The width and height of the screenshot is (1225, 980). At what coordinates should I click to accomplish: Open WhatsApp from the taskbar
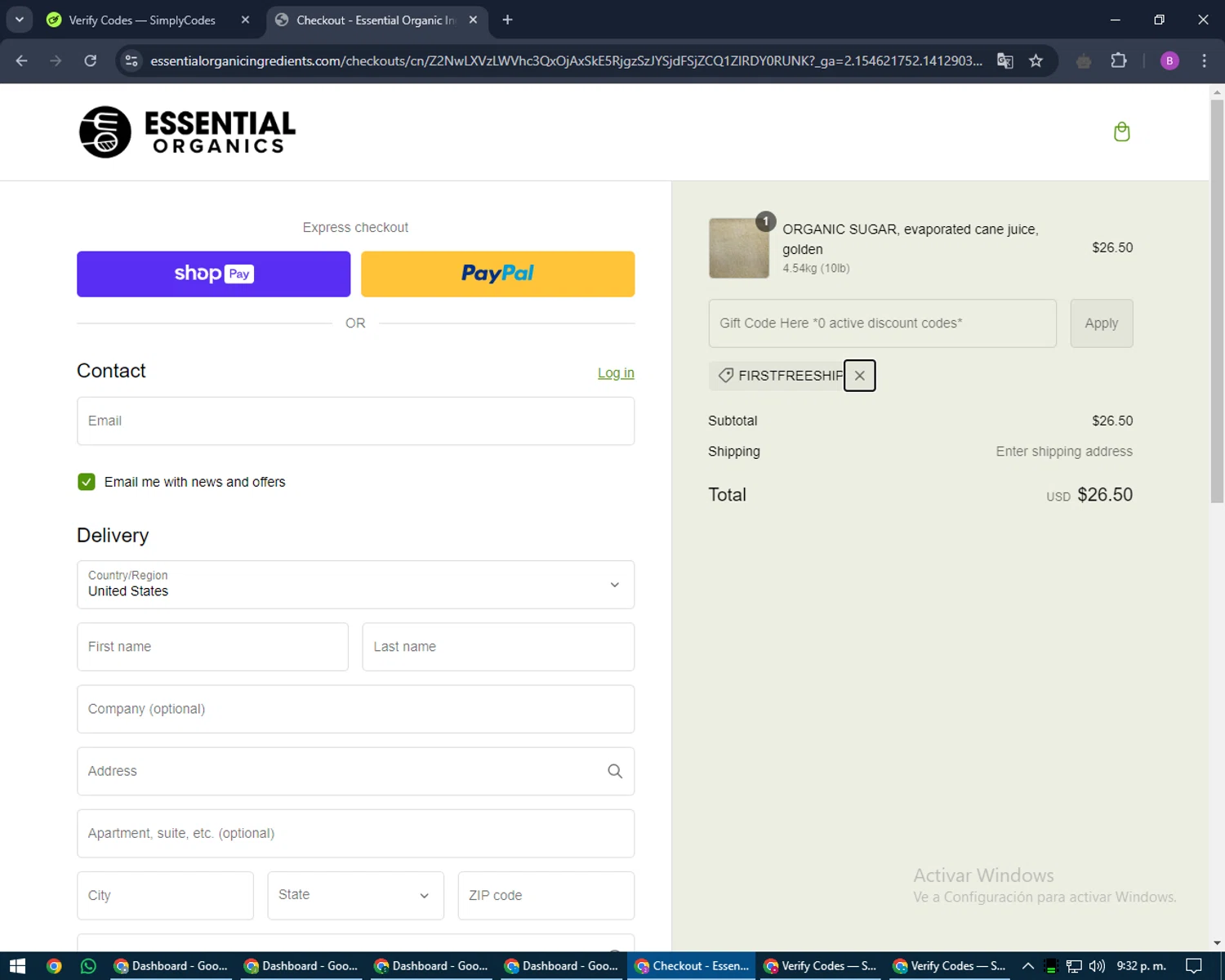tap(88, 966)
